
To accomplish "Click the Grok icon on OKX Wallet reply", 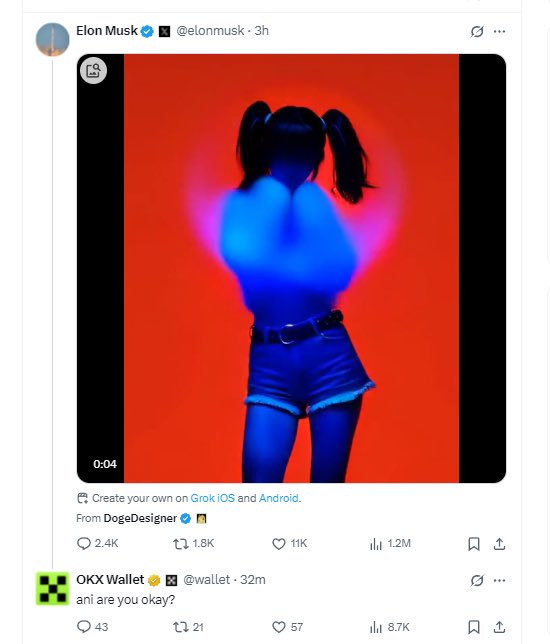I will click(x=477, y=580).
